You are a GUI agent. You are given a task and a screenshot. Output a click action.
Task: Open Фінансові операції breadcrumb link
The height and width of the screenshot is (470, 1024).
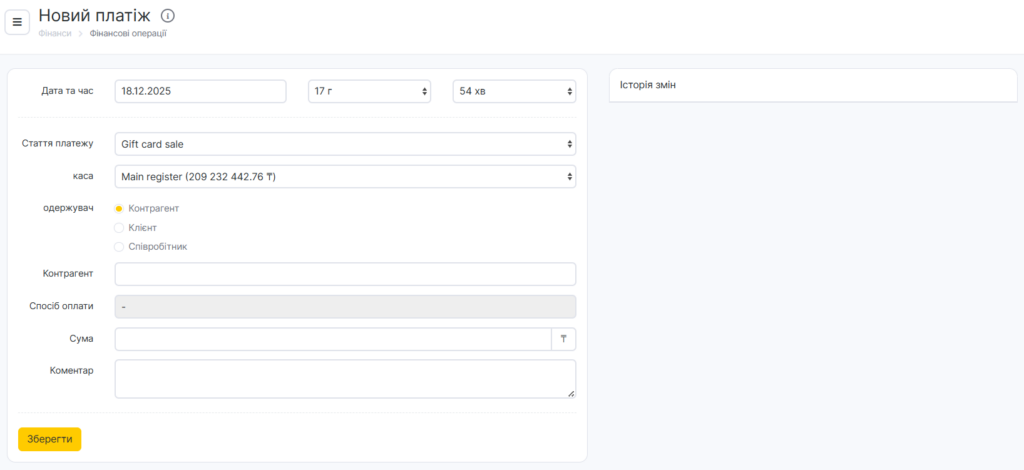point(128,34)
